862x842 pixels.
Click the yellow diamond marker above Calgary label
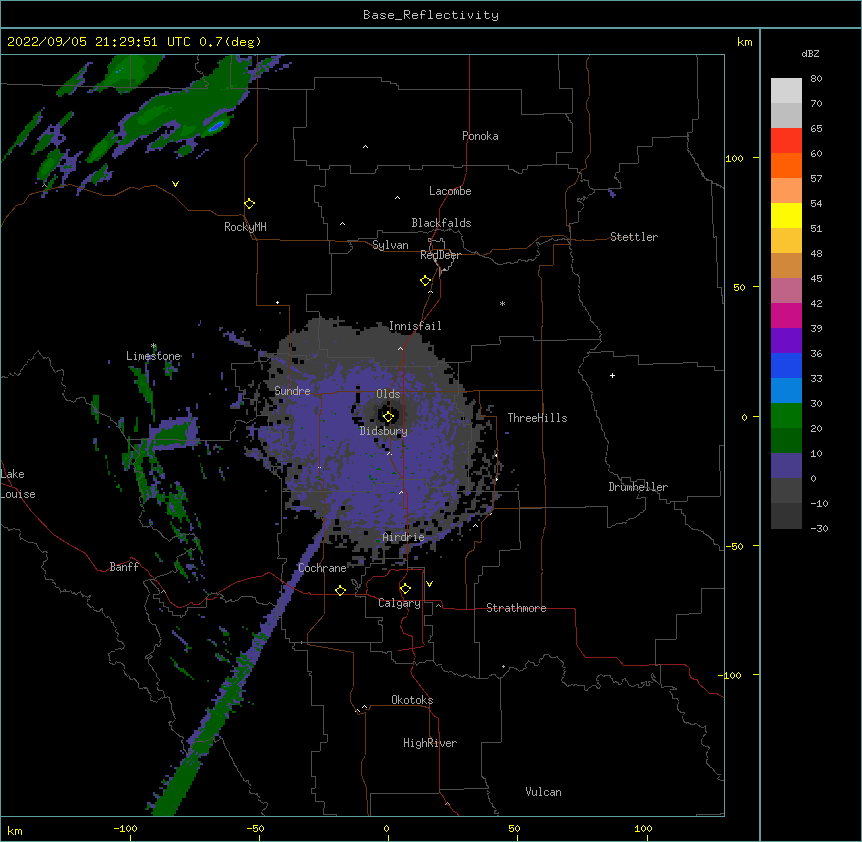coord(405,589)
